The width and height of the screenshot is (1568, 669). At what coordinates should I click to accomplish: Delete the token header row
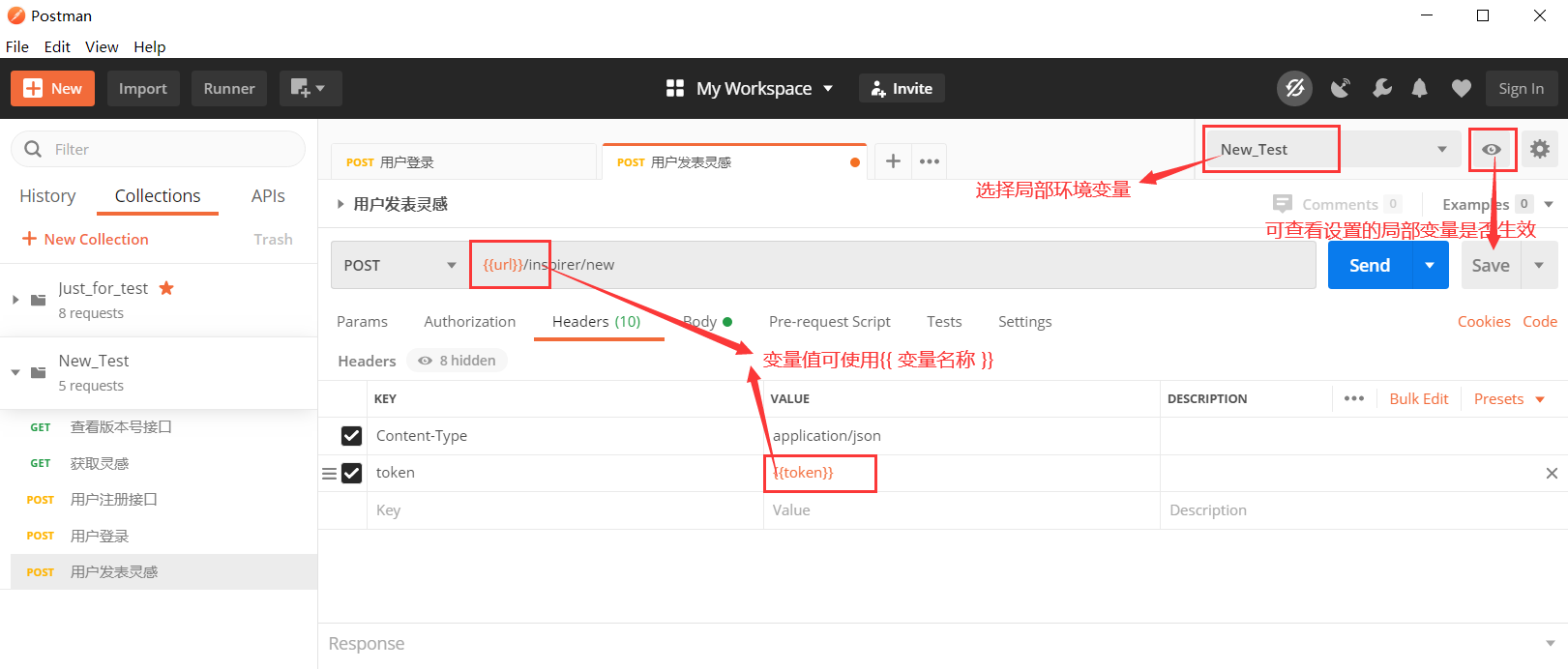1552,473
